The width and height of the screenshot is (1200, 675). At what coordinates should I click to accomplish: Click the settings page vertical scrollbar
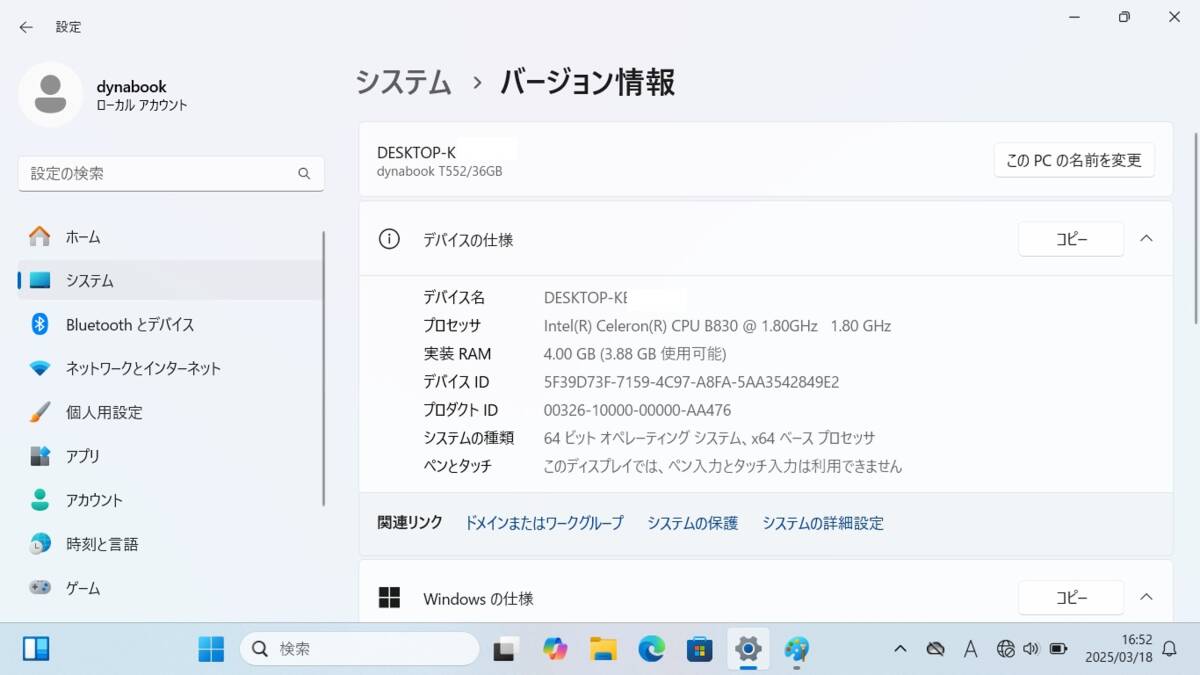(1193, 228)
